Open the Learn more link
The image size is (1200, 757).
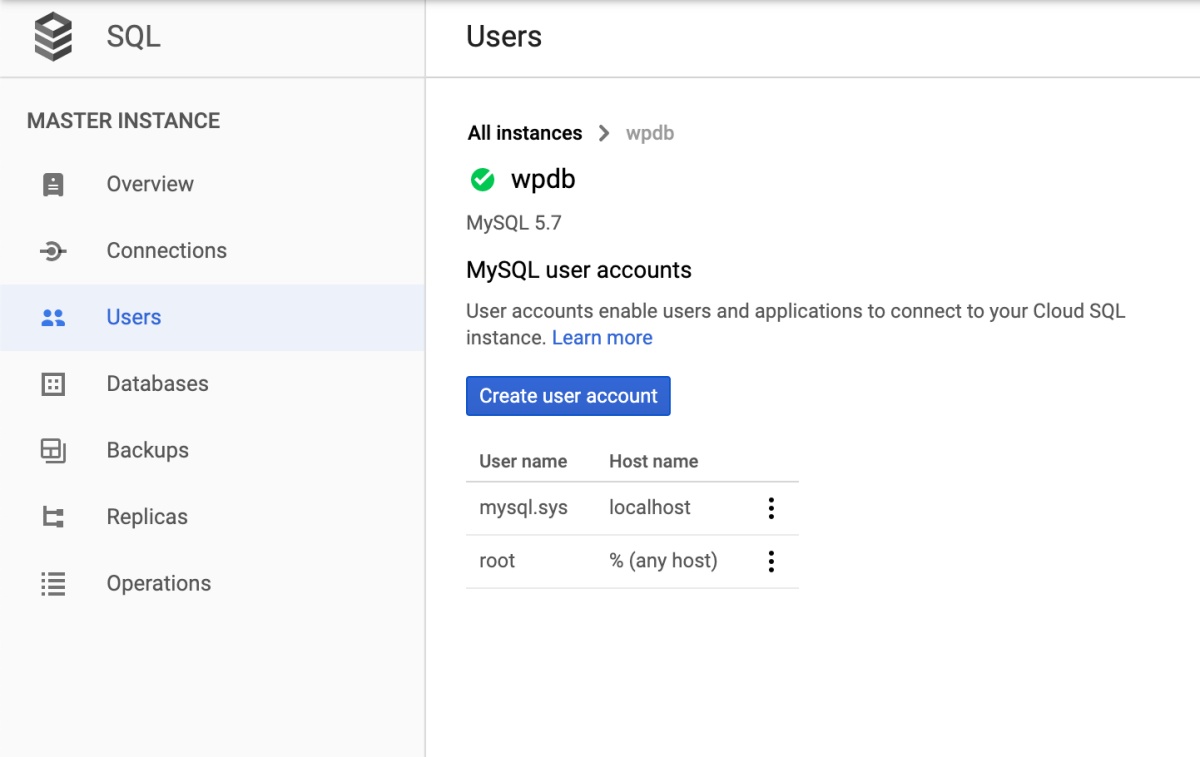point(602,337)
